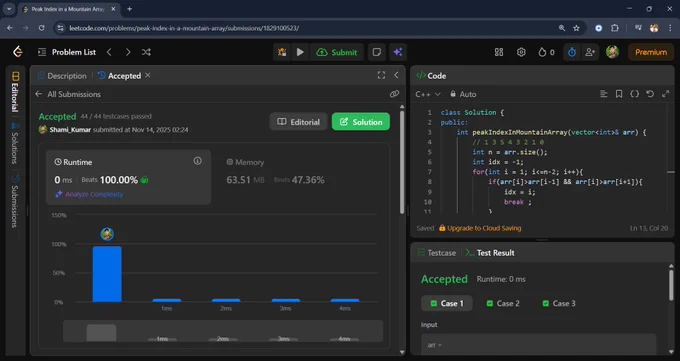Switch to the Description tab
The width and height of the screenshot is (680, 361).
click(x=62, y=75)
